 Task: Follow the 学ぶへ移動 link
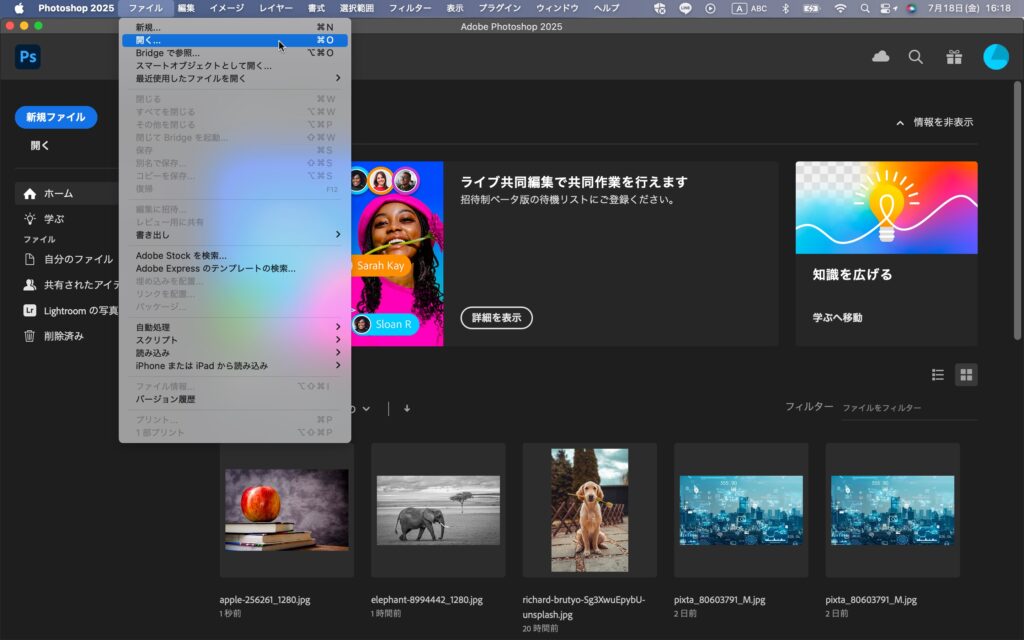click(x=837, y=318)
